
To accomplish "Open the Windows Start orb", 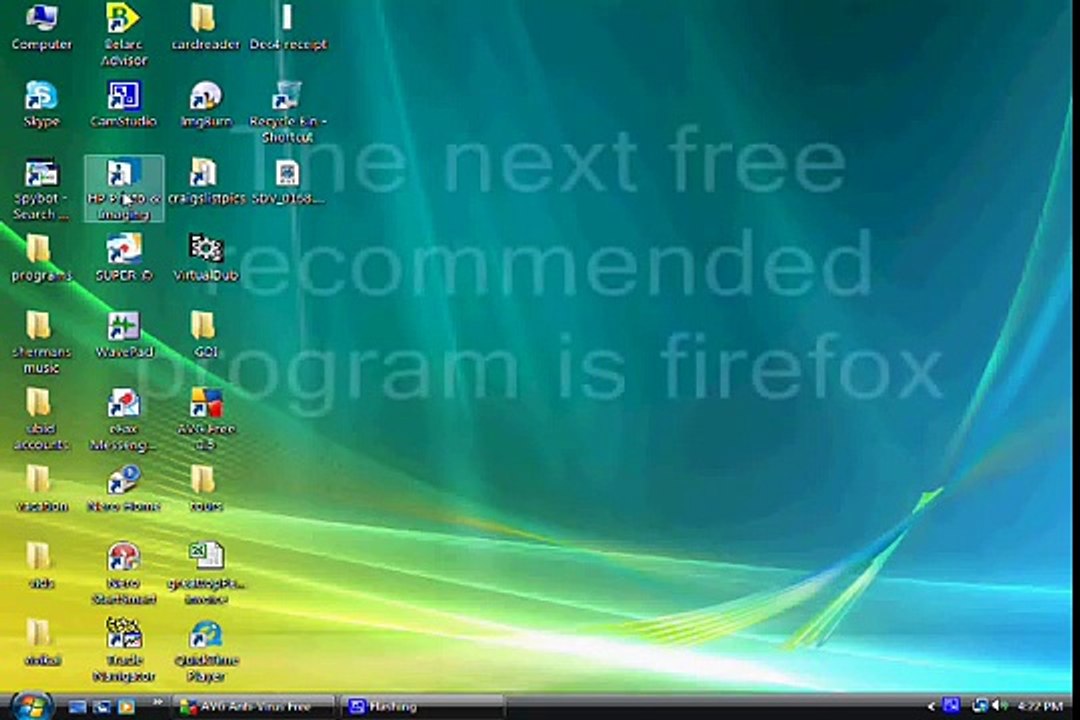I will tap(30, 706).
